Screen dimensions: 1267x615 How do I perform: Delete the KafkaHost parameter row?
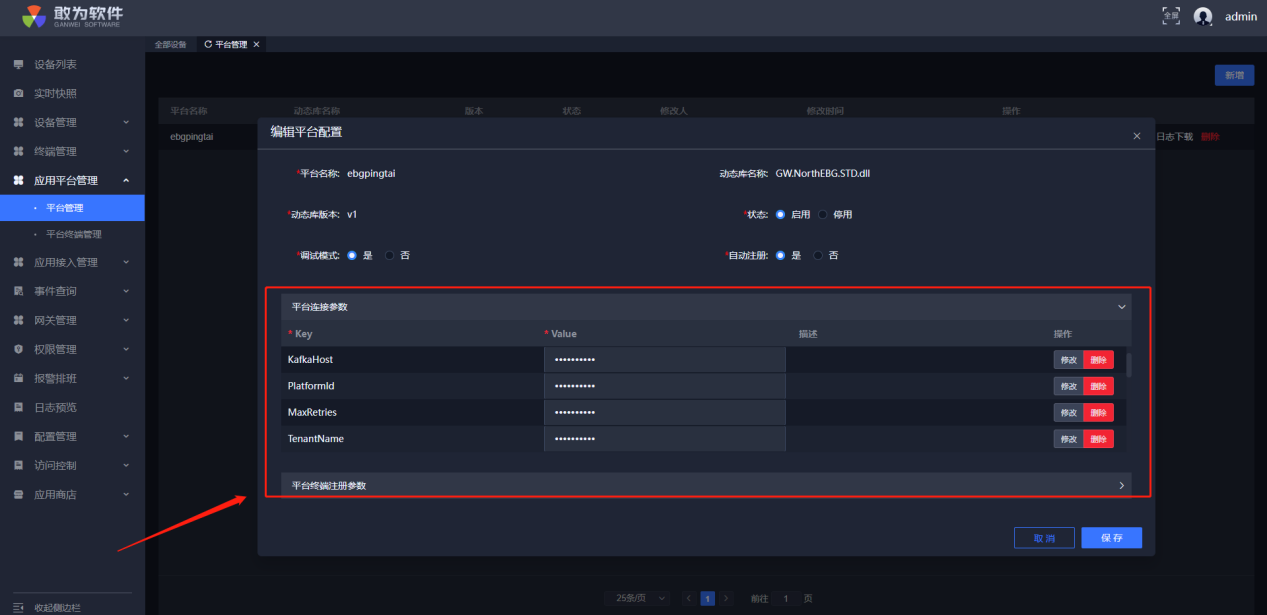(1098, 360)
